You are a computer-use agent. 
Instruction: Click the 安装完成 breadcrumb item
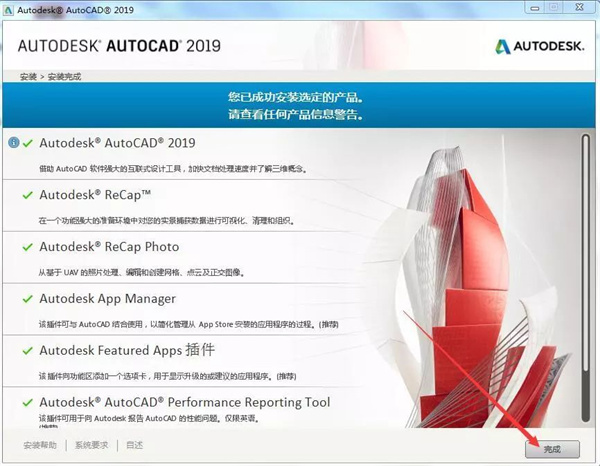click(x=64, y=77)
